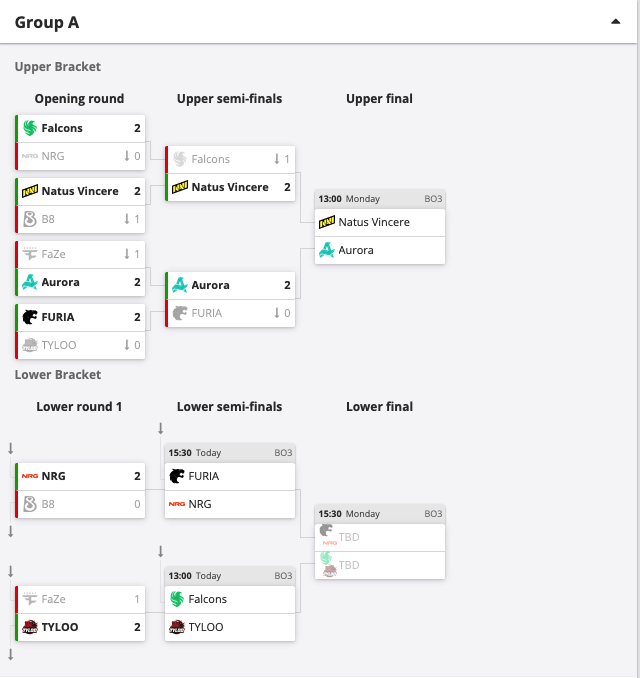The width and height of the screenshot is (640, 678).
Task: Click the down arrow next to NRG's score
Action: pos(127,156)
